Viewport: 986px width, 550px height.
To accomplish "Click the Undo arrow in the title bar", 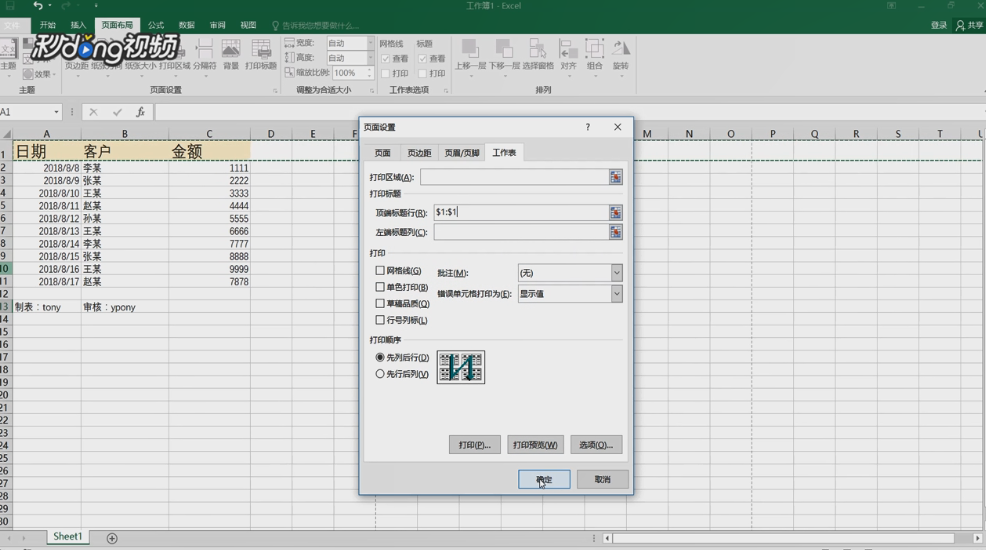I will [38, 6].
